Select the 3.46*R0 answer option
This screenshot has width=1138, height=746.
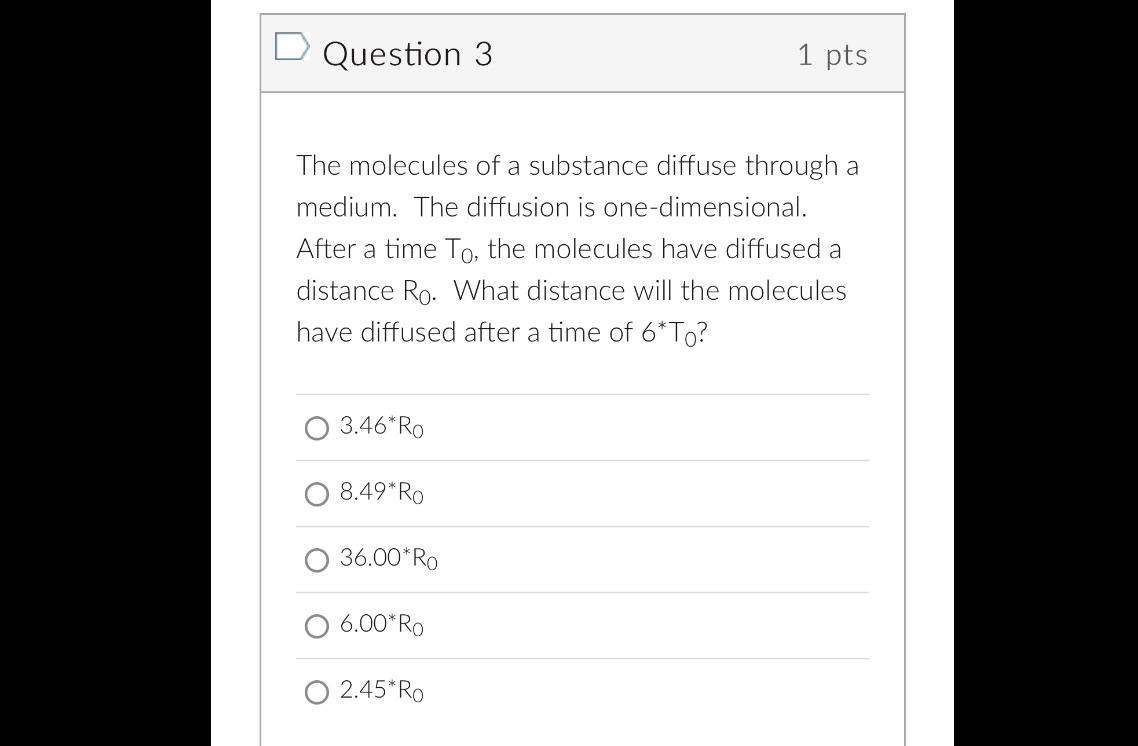[x=316, y=428]
